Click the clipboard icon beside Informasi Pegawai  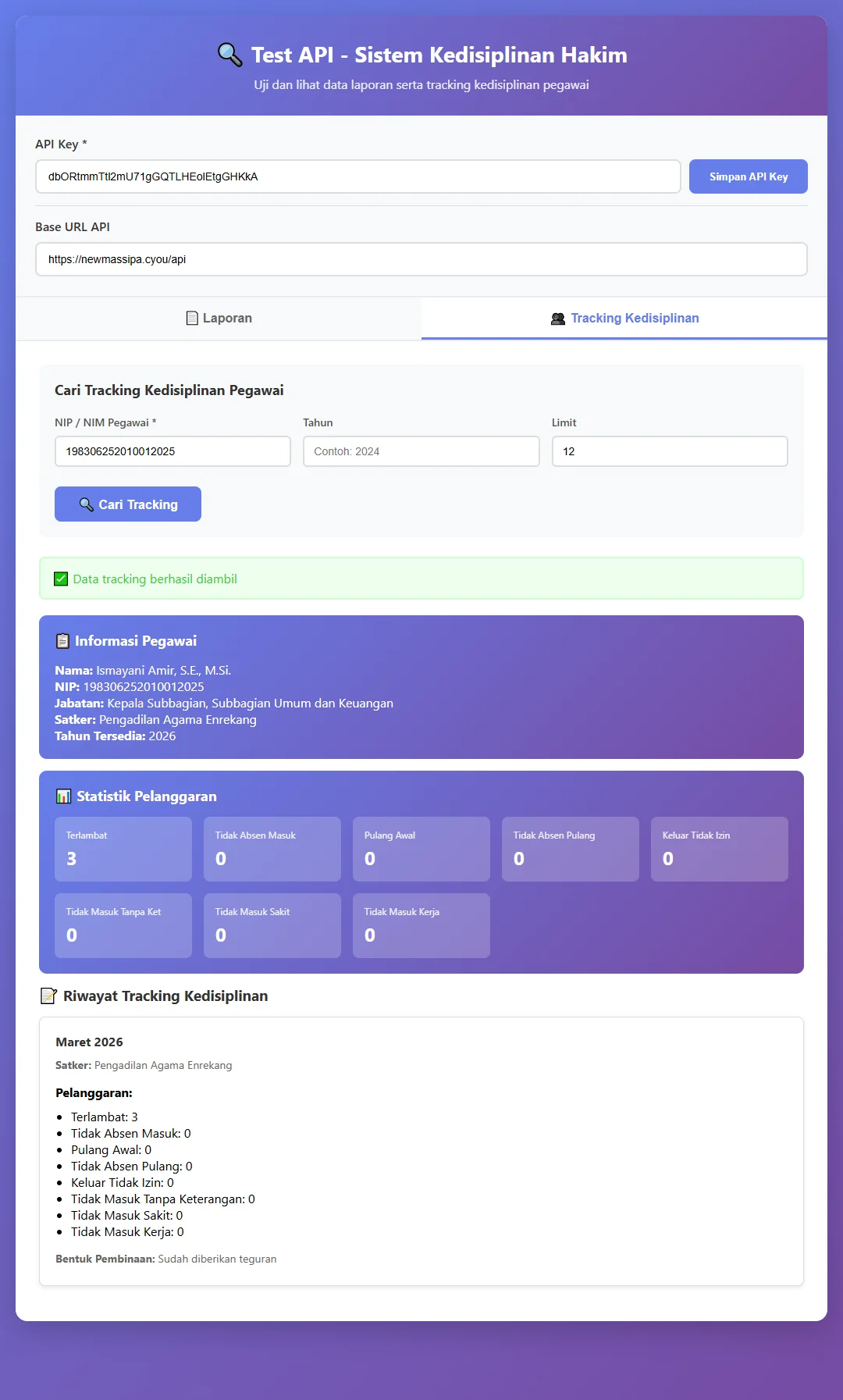pyautogui.click(x=62, y=641)
